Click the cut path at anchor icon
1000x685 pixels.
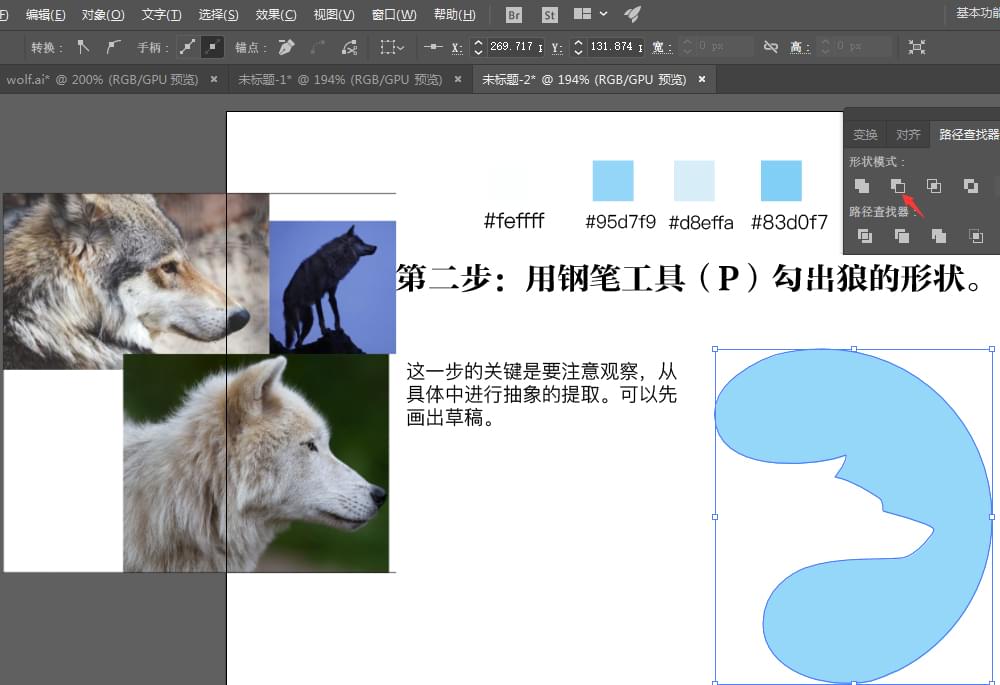point(349,47)
